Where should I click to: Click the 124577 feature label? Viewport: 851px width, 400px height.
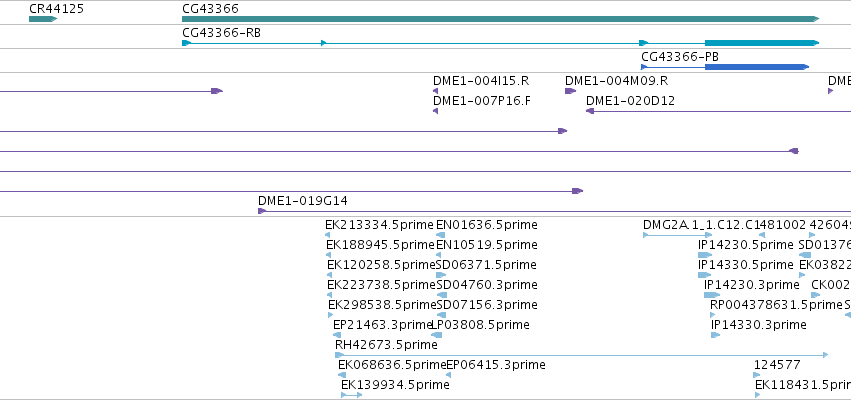[777, 365]
